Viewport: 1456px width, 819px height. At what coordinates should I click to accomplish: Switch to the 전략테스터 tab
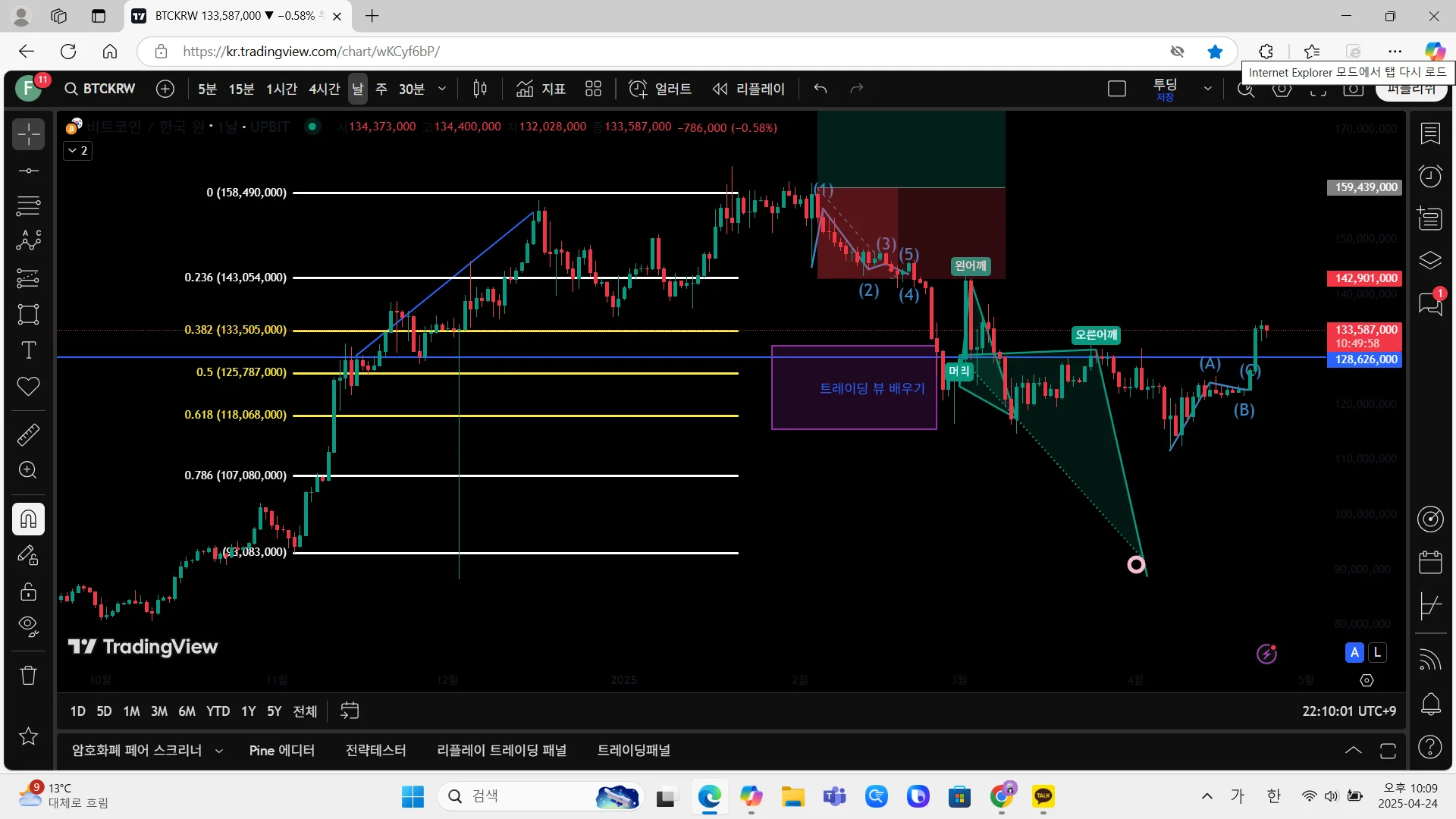[375, 751]
